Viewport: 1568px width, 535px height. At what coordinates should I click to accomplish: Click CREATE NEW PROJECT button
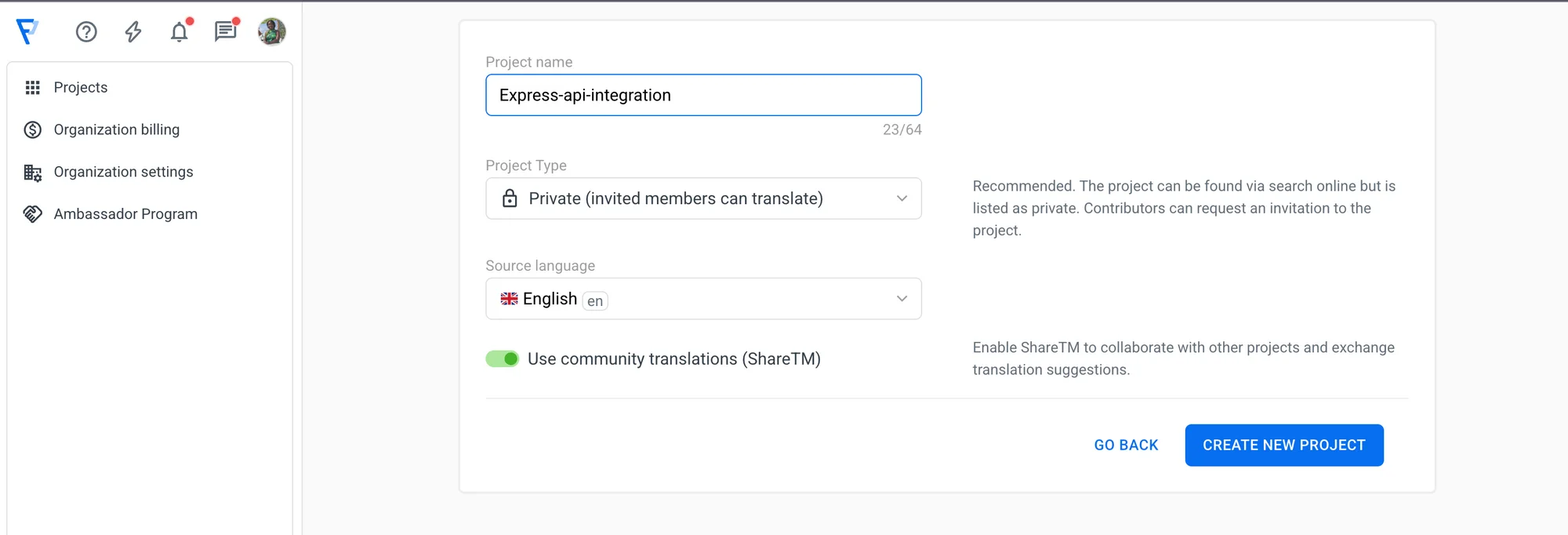tap(1284, 445)
